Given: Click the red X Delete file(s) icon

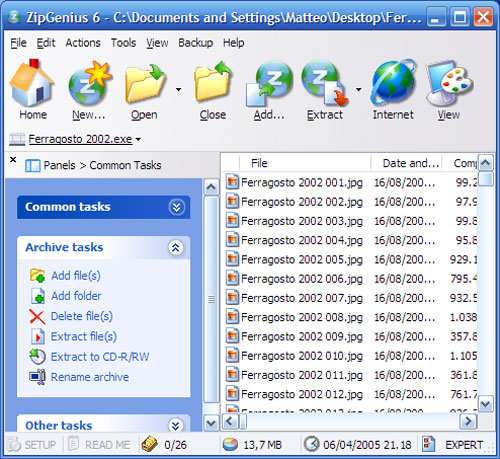Looking at the screenshot, I should pos(37,316).
